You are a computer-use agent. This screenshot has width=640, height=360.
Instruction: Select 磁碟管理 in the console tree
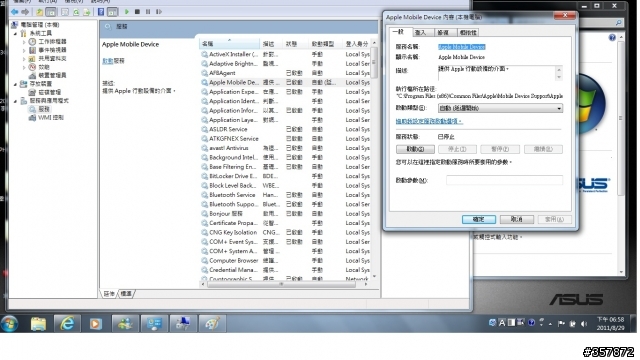point(50,92)
